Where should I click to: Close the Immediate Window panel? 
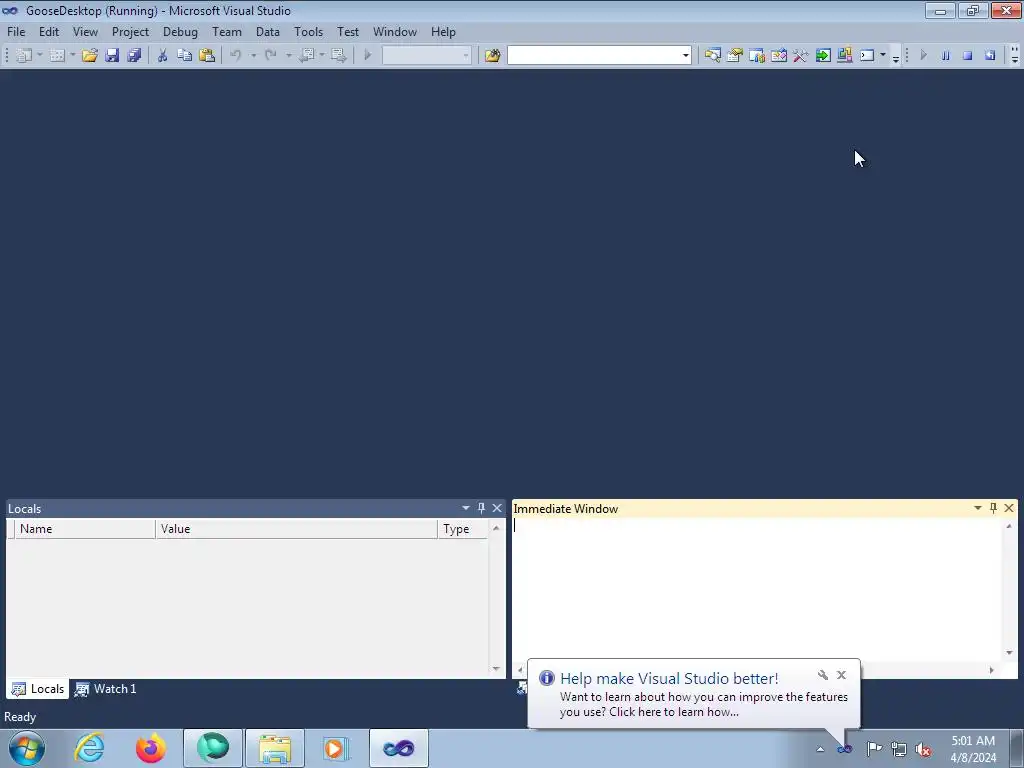click(x=1009, y=508)
